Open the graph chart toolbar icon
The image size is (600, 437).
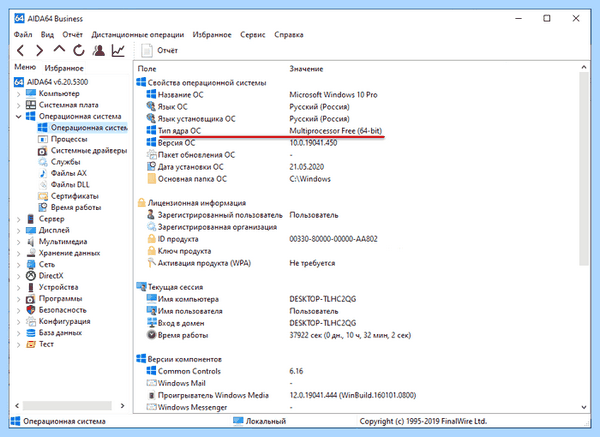pyautogui.click(x=118, y=50)
